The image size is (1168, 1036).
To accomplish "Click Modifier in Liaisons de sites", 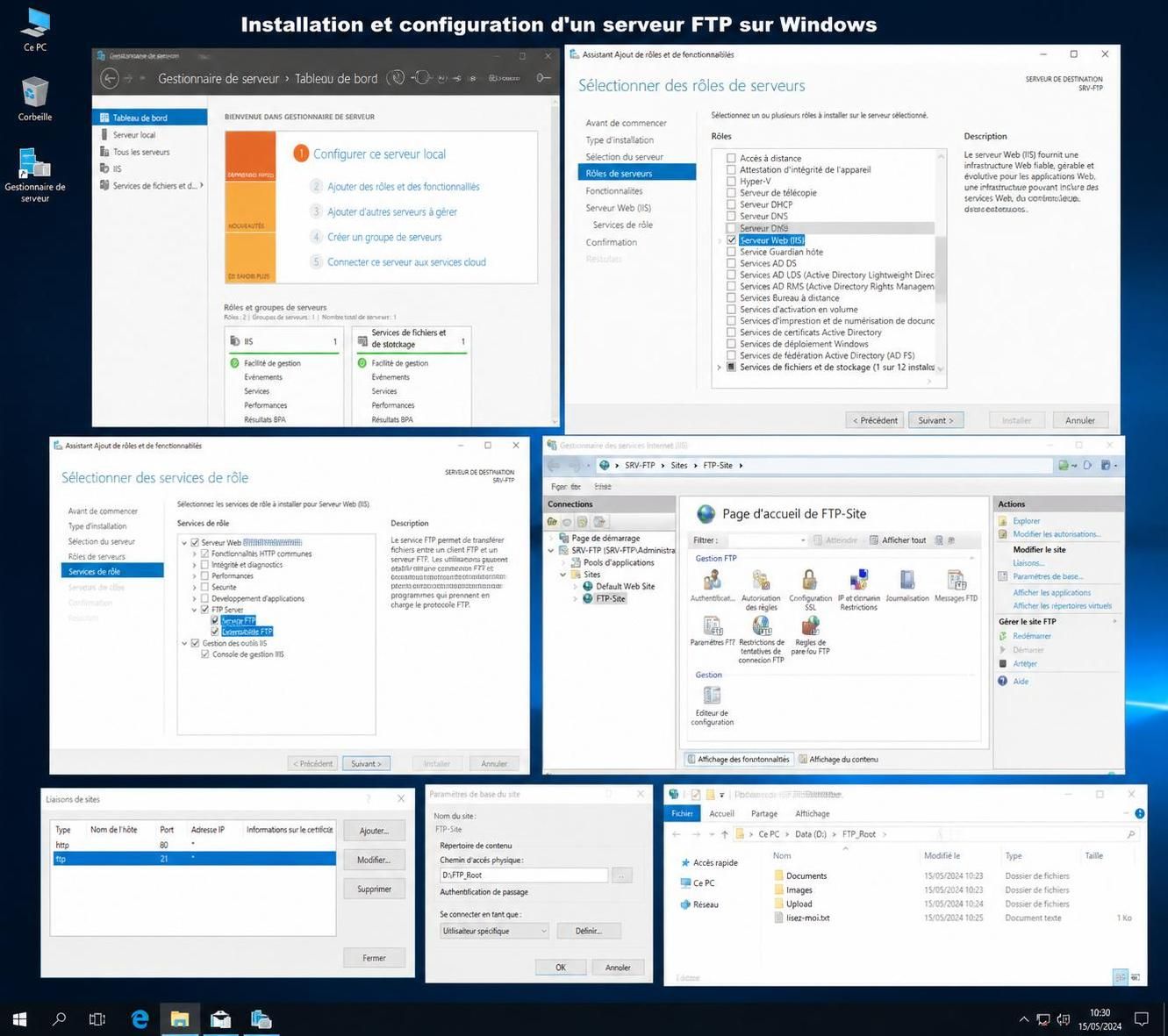I will pyautogui.click(x=374, y=860).
